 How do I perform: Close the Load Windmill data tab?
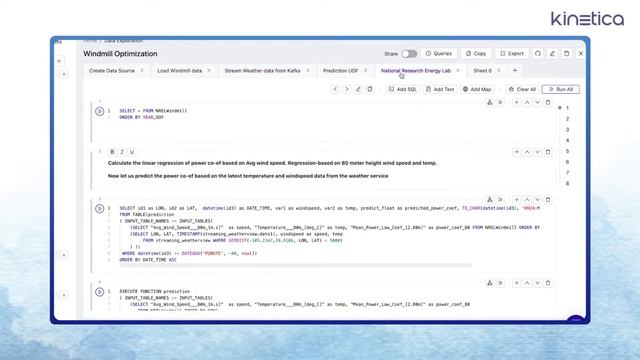click(209, 71)
